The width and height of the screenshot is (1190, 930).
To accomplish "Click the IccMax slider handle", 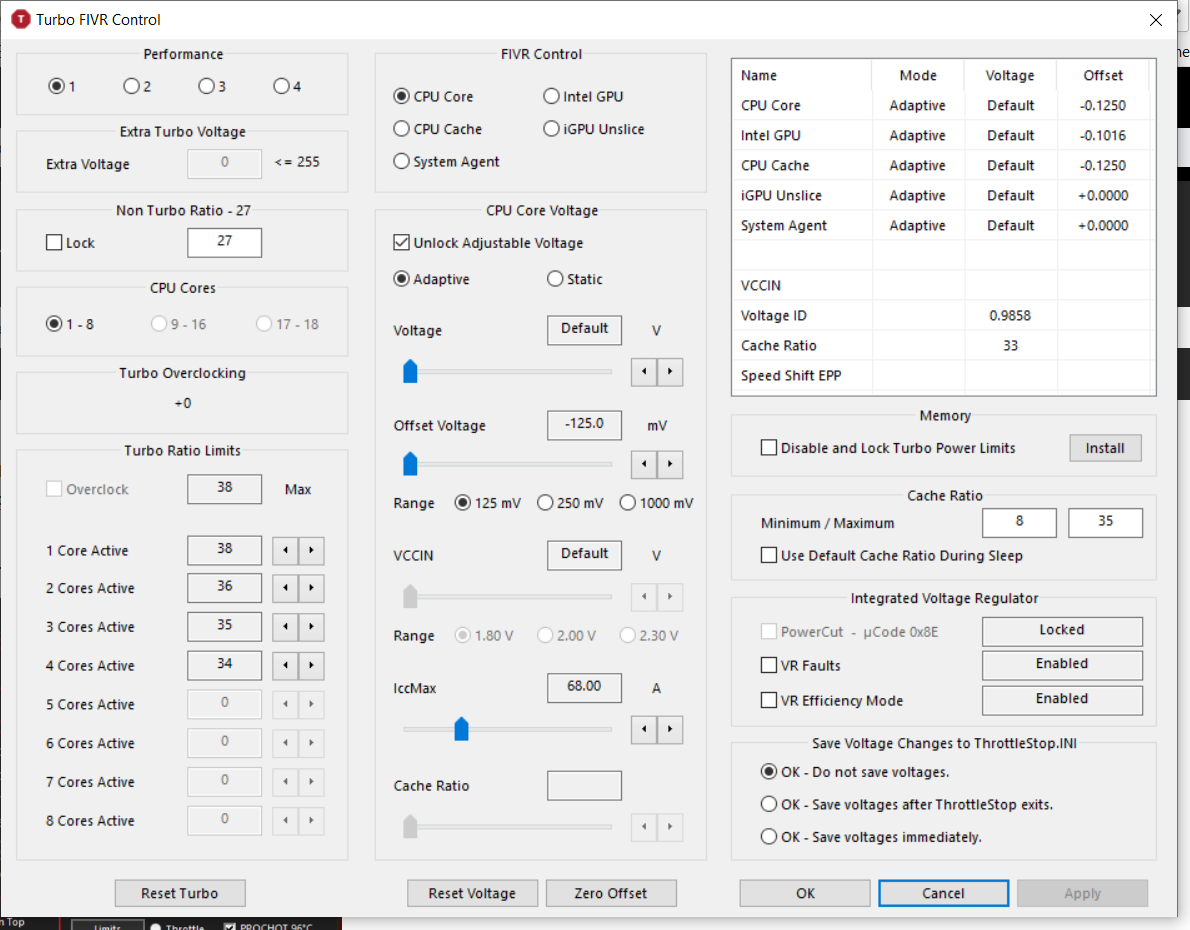I will pos(461,729).
